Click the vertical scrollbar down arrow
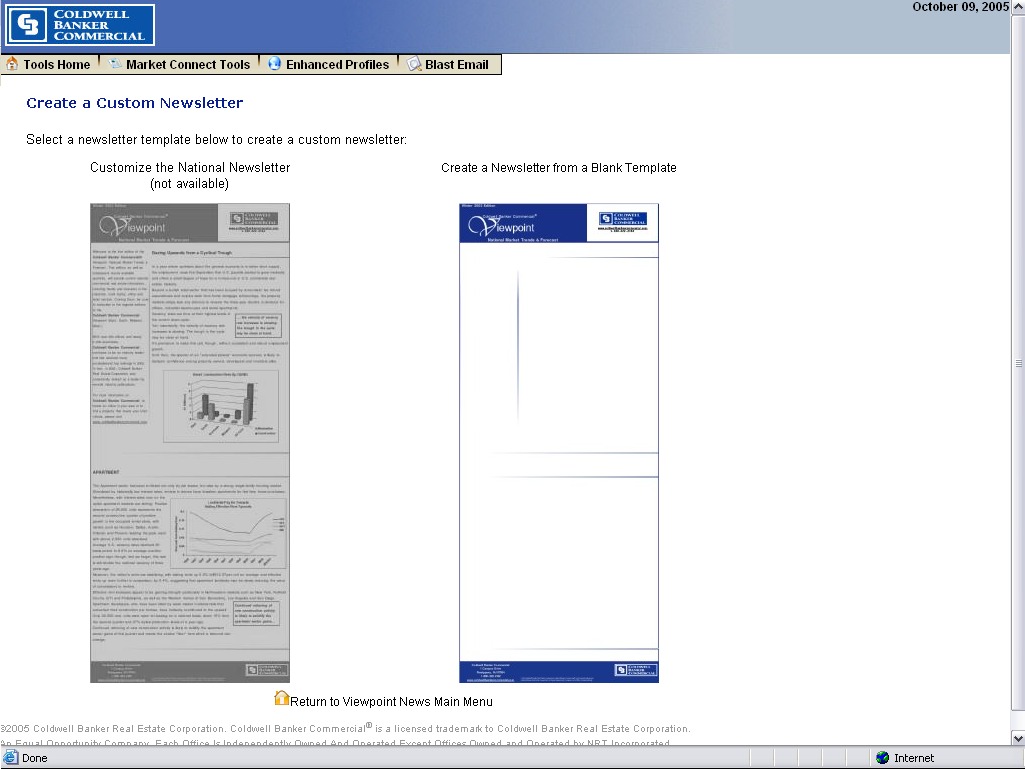 [x=1018, y=738]
